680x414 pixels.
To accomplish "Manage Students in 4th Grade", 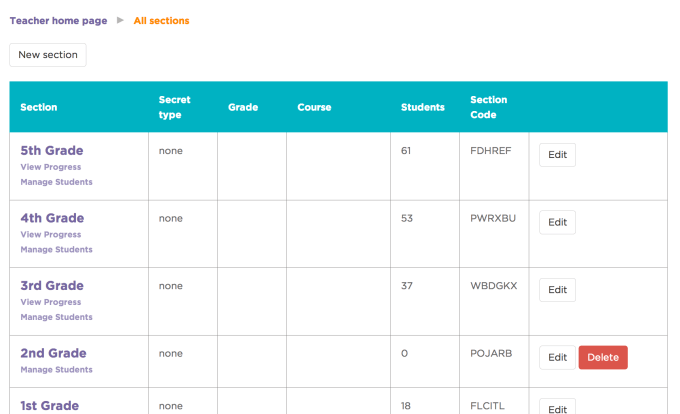I will coord(56,249).
